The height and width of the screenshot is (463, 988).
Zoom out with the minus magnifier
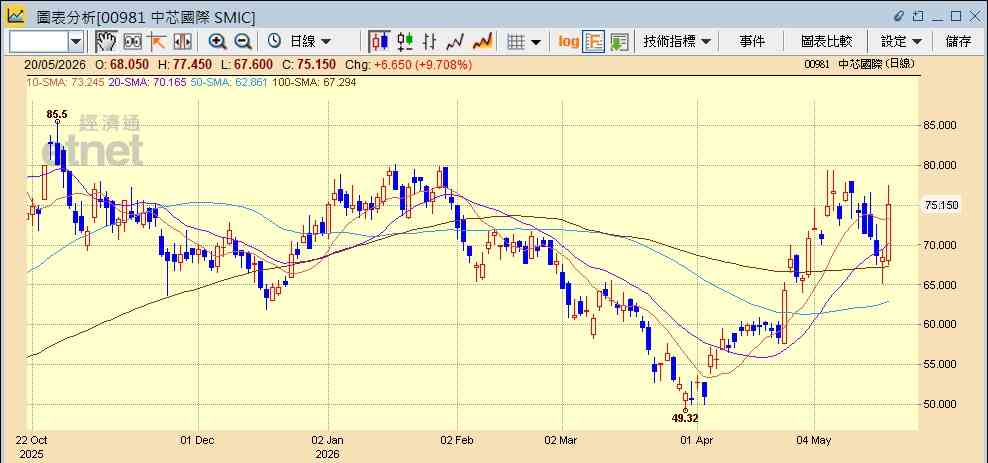tap(243, 42)
